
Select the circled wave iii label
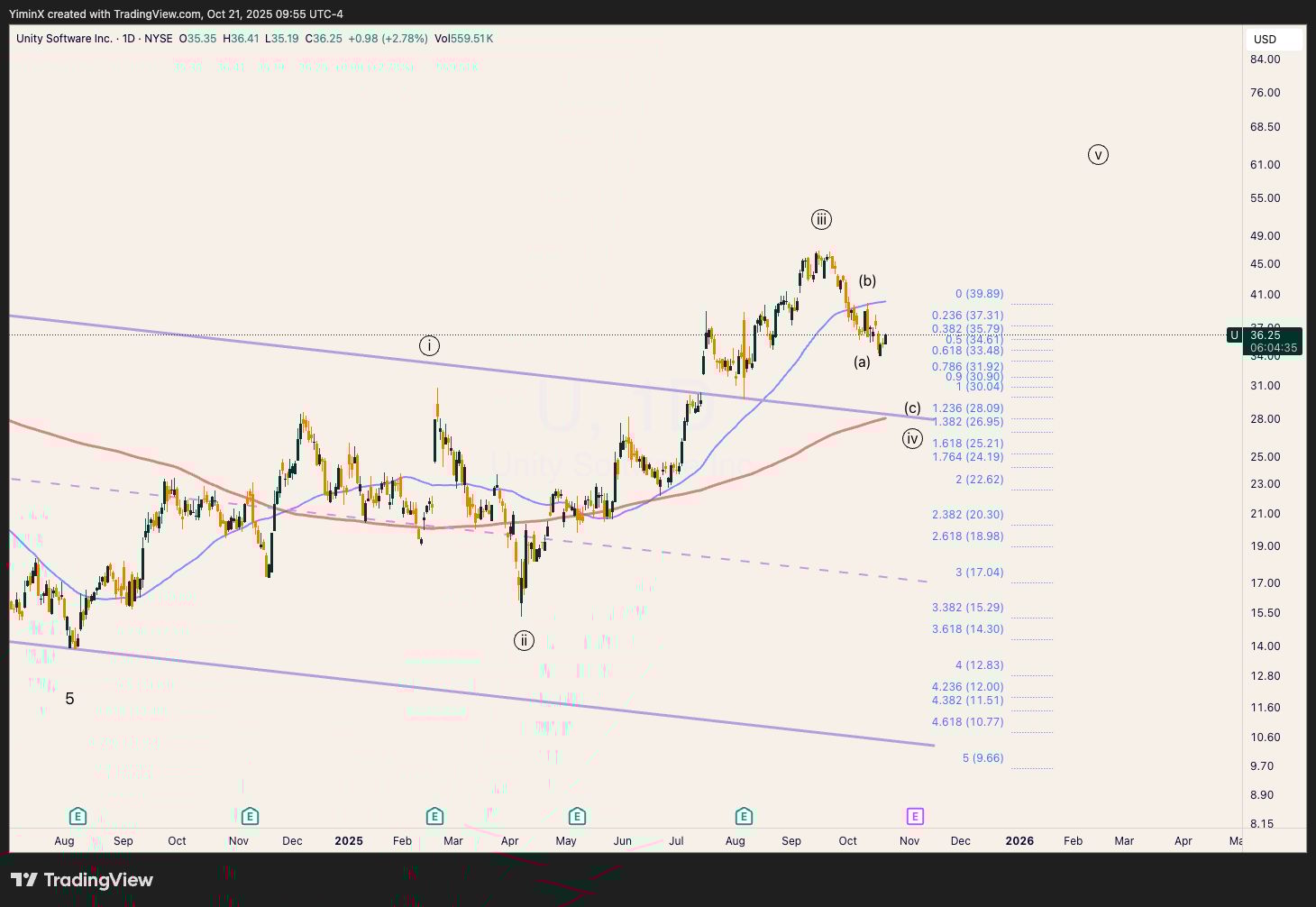(x=820, y=219)
